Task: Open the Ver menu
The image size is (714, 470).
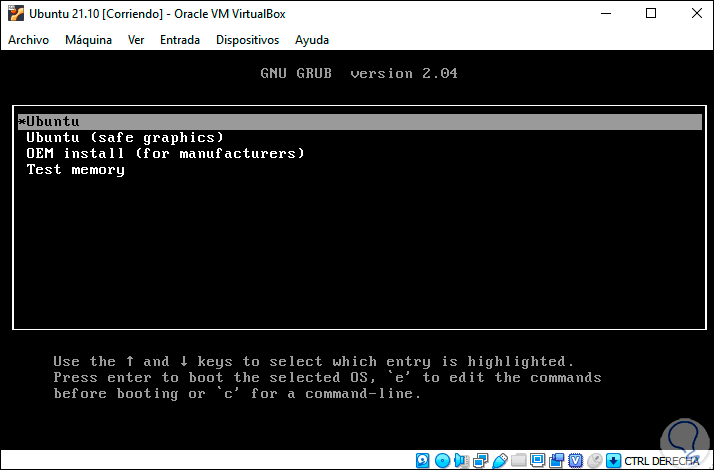Action: tap(136, 40)
